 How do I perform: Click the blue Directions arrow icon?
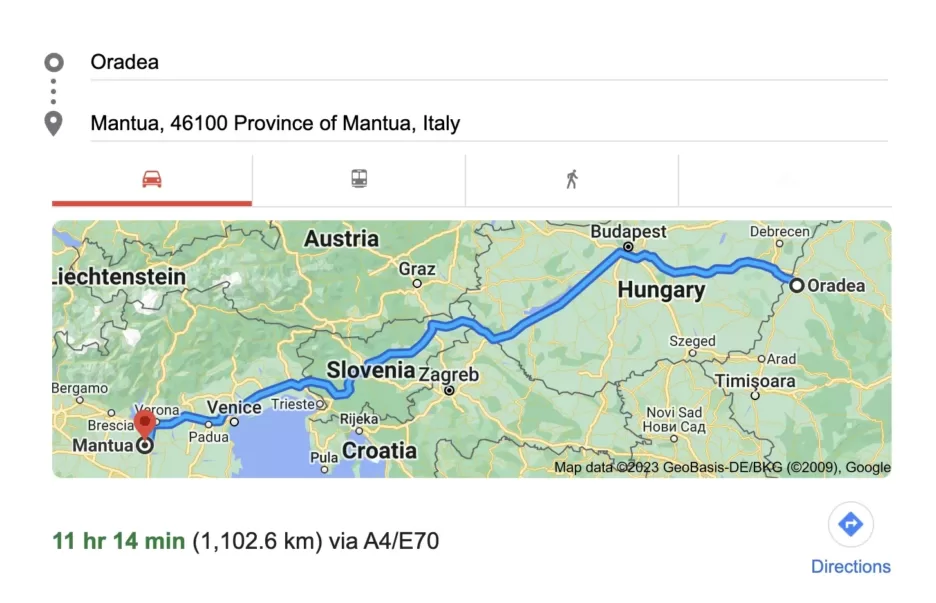[x=850, y=525]
